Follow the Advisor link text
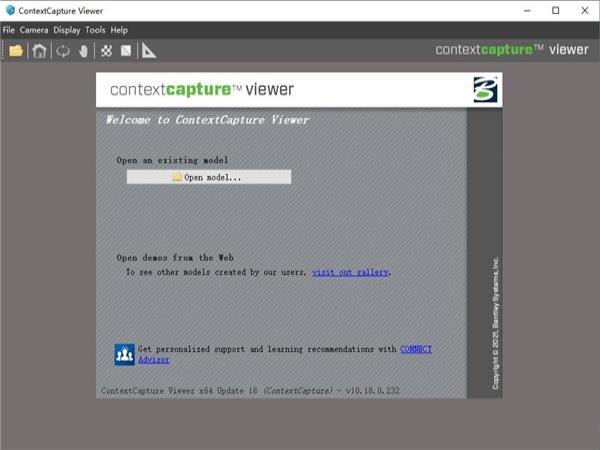Viewport: 600px width, 450px height. [x=154, y=360]
